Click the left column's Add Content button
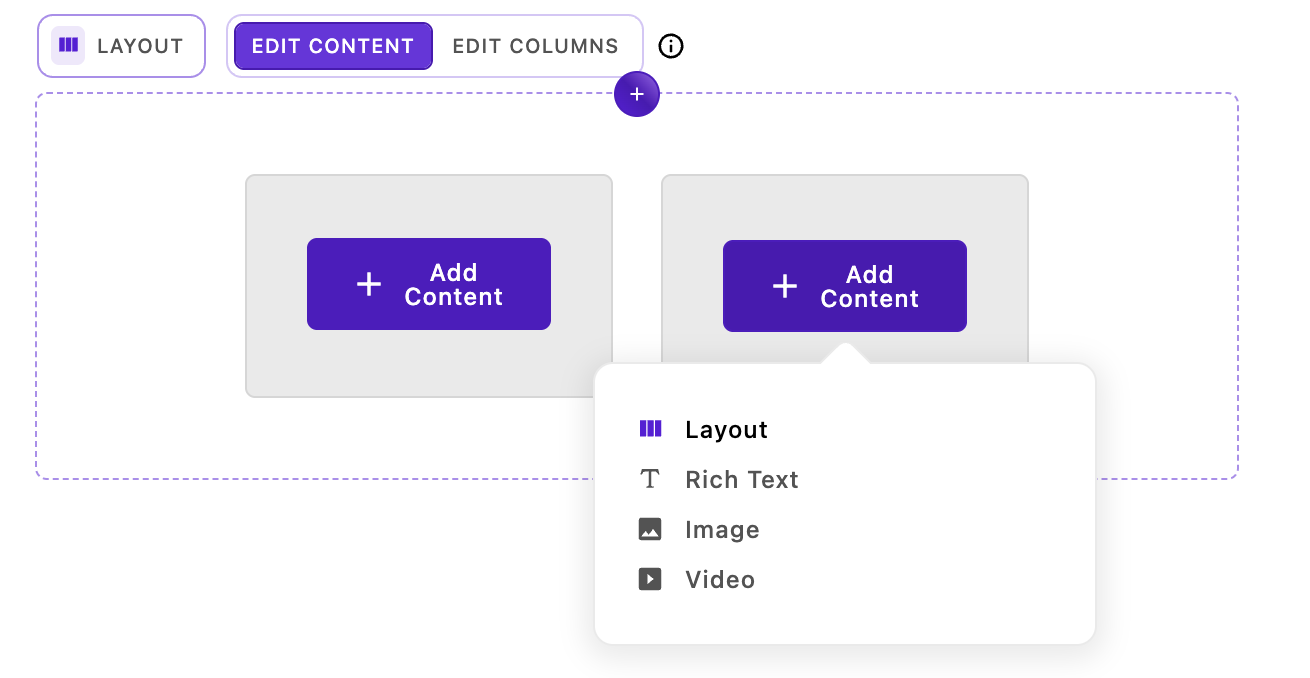 click(x=428, y=284)
